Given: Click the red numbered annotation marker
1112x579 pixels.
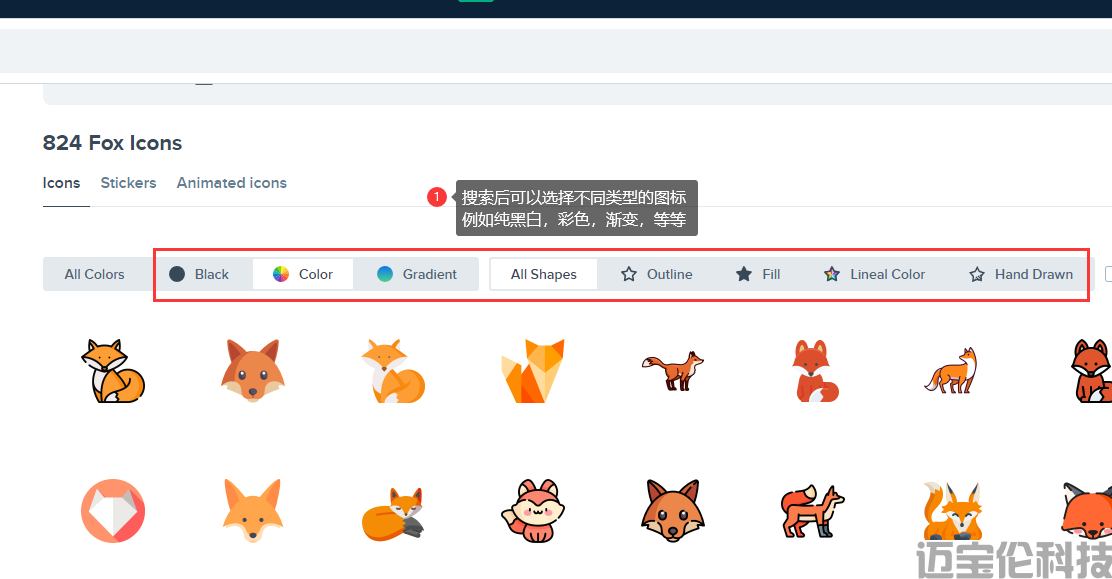Looking at the screenshot, I should click(x=437, y=197).
